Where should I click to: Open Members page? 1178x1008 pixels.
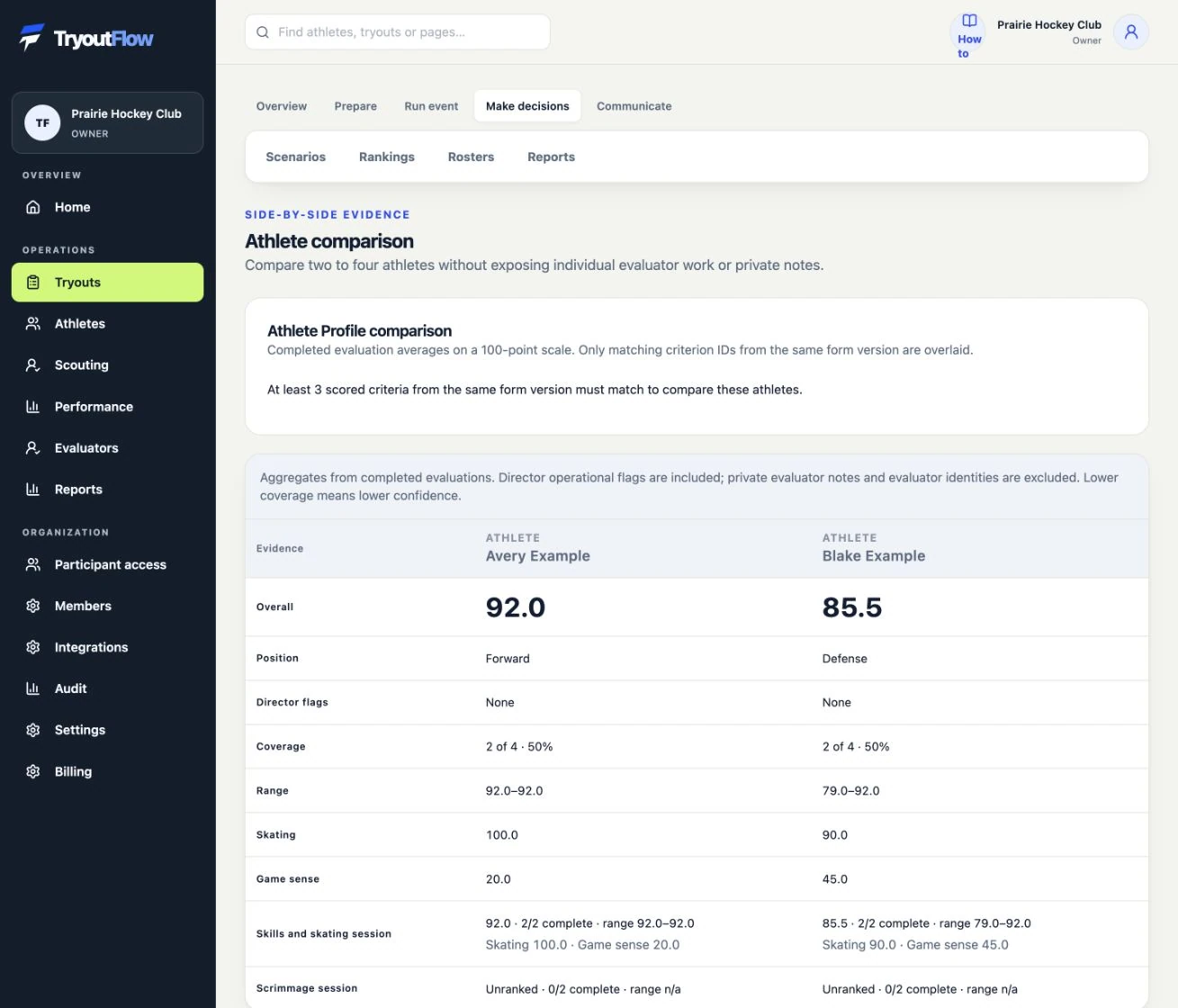click(x=107, y=607)
